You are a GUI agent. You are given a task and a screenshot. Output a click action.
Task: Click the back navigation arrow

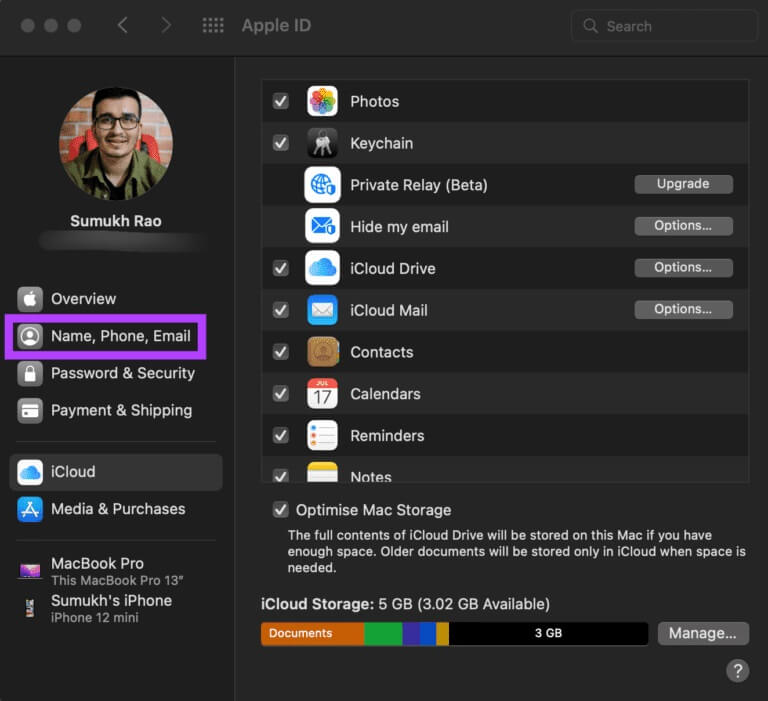click(122, 25)
